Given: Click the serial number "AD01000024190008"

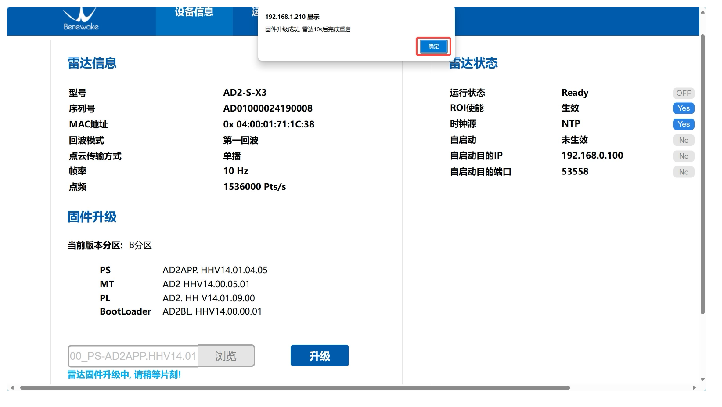Looking at the screenshot, I should coord(268,109).
